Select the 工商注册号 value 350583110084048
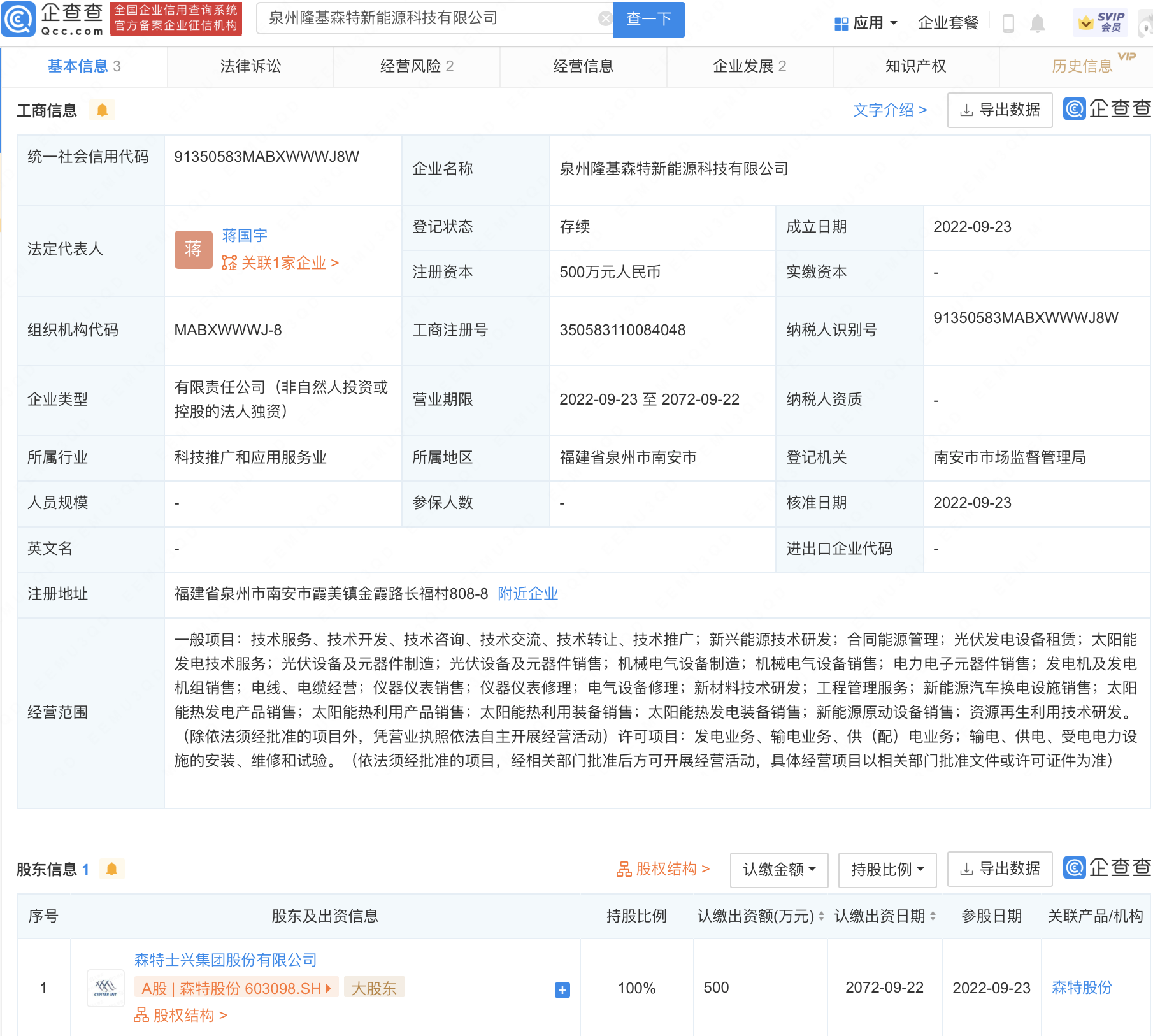The image size is (1153, 1036). 622,330
